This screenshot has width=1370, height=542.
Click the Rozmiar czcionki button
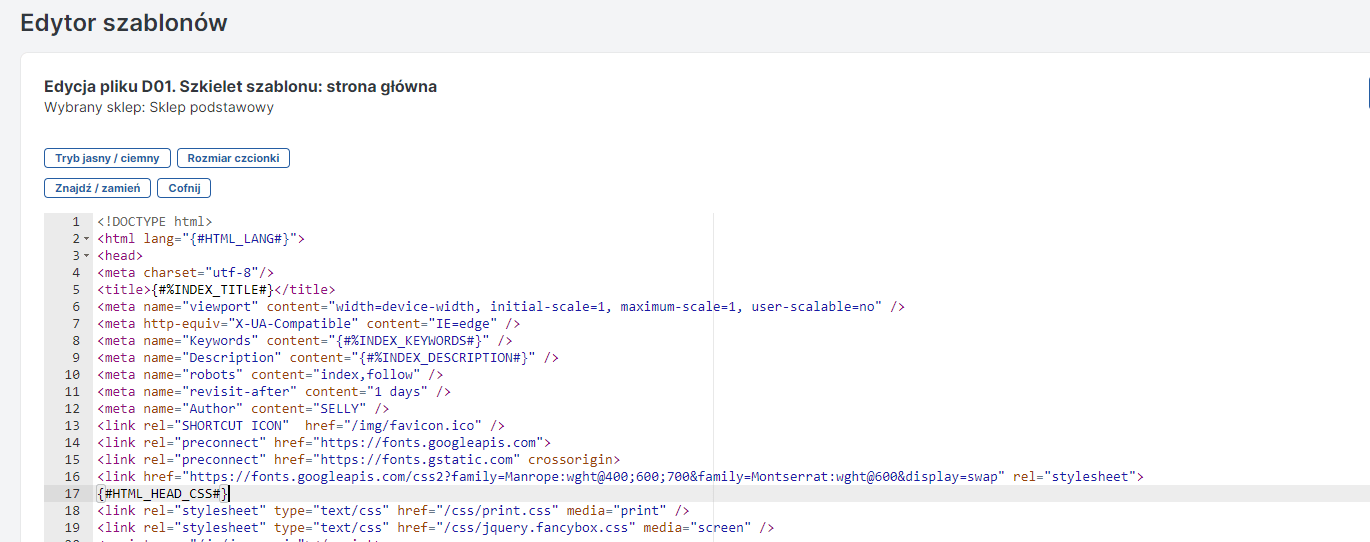click(233, 158)
